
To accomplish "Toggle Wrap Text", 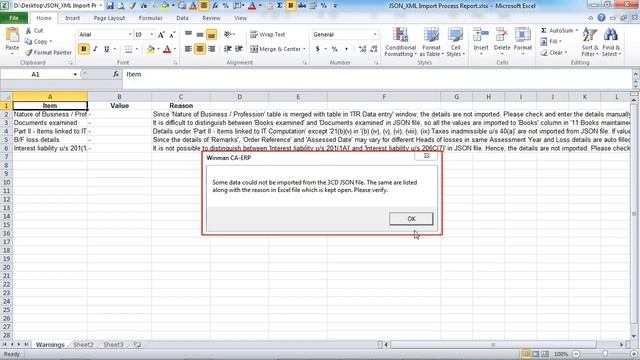I will (x=267, y=35).
